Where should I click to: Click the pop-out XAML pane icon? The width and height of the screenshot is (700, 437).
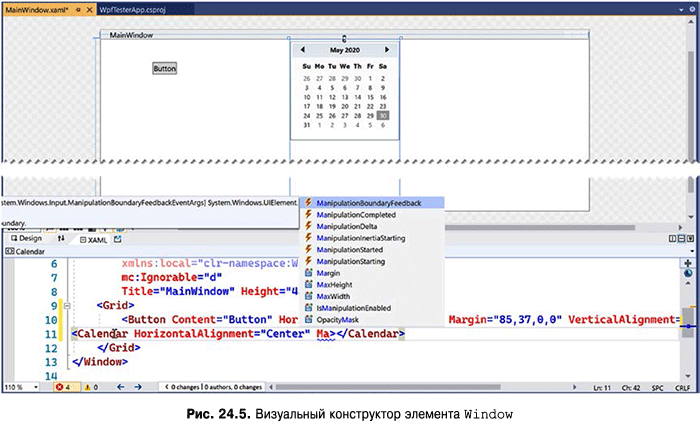click(117, 239)
